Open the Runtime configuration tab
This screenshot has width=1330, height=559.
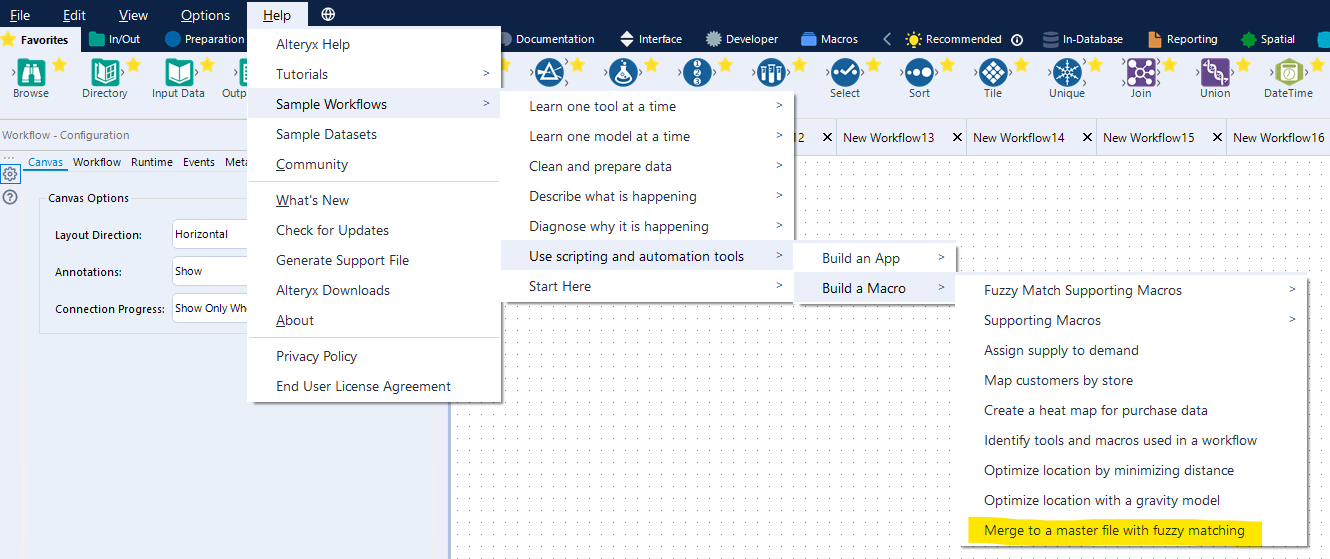152,162
